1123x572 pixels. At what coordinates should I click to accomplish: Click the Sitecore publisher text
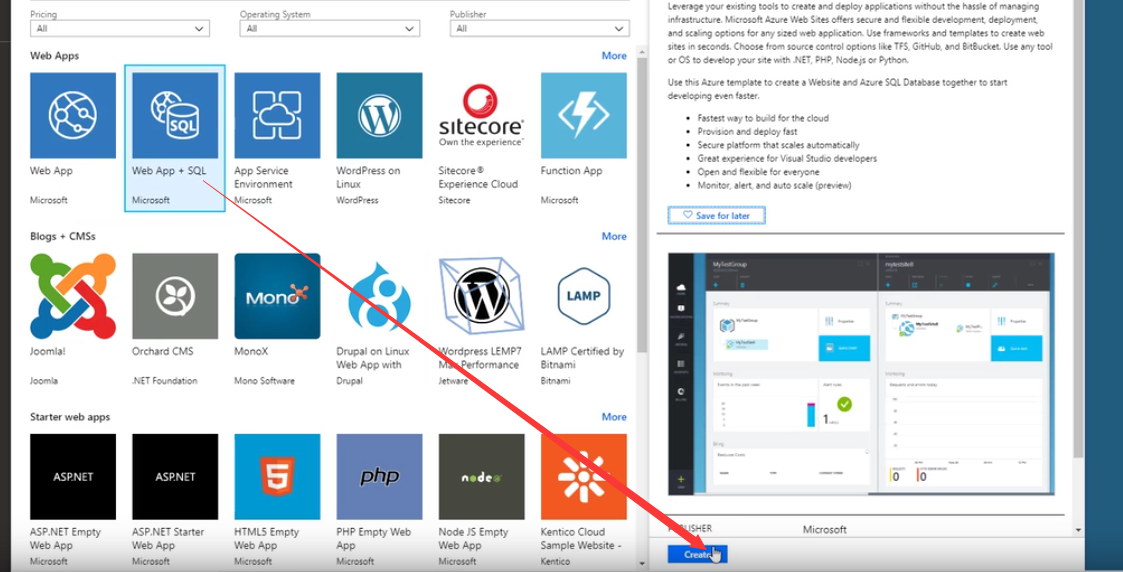[454, 200]
